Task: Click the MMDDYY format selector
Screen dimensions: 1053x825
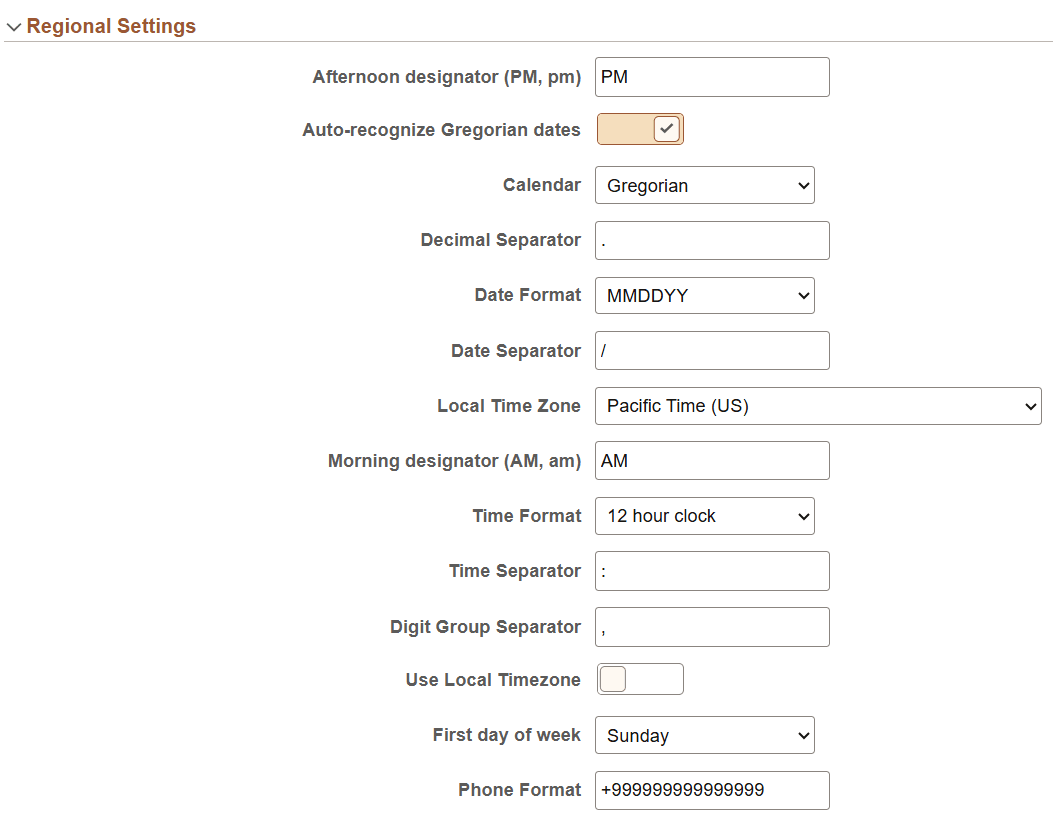Action: tap(704, 295)
